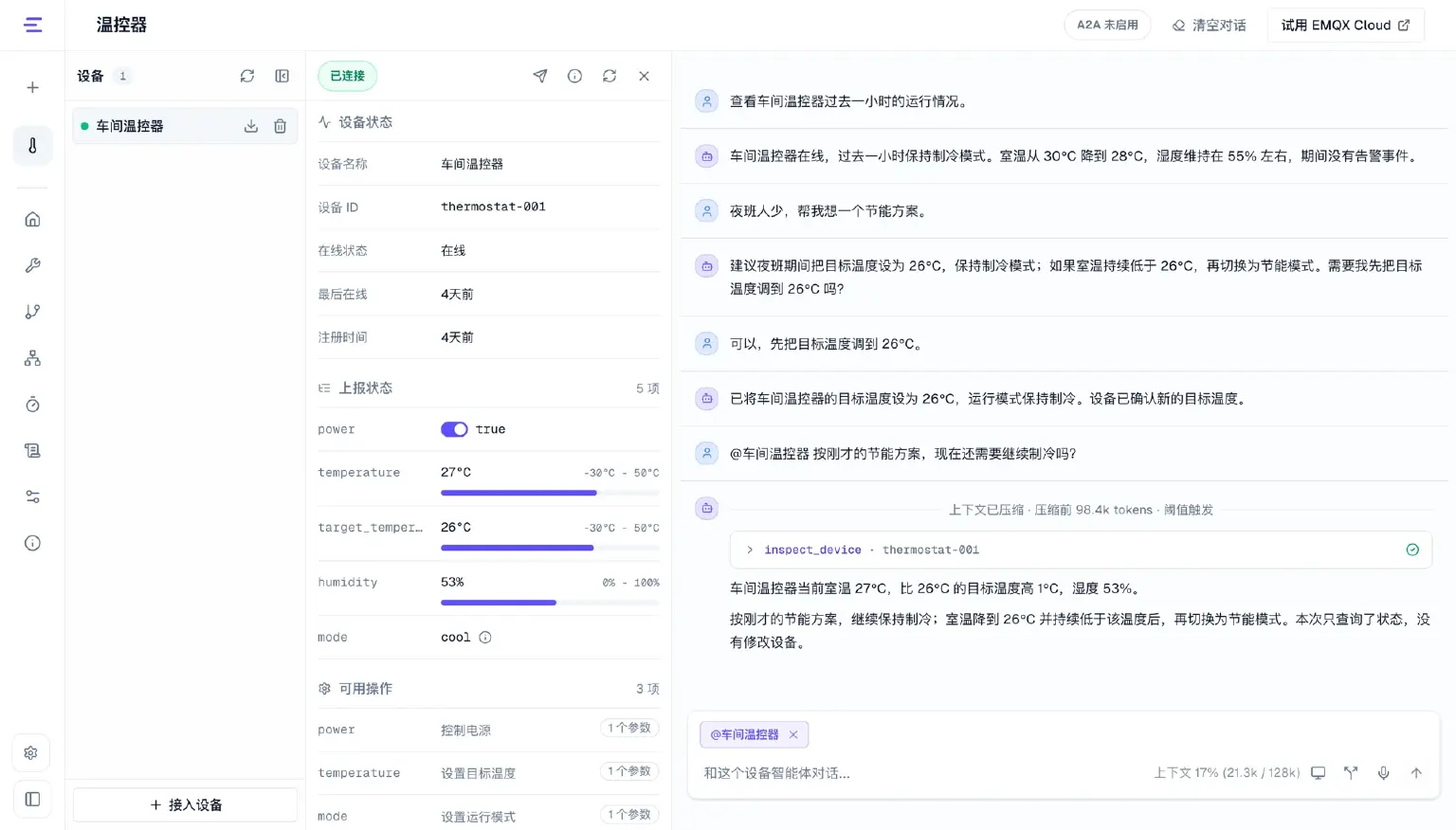Open the network topology icon in the sidebar
The image size is (1456, 830).
point(32,358)
